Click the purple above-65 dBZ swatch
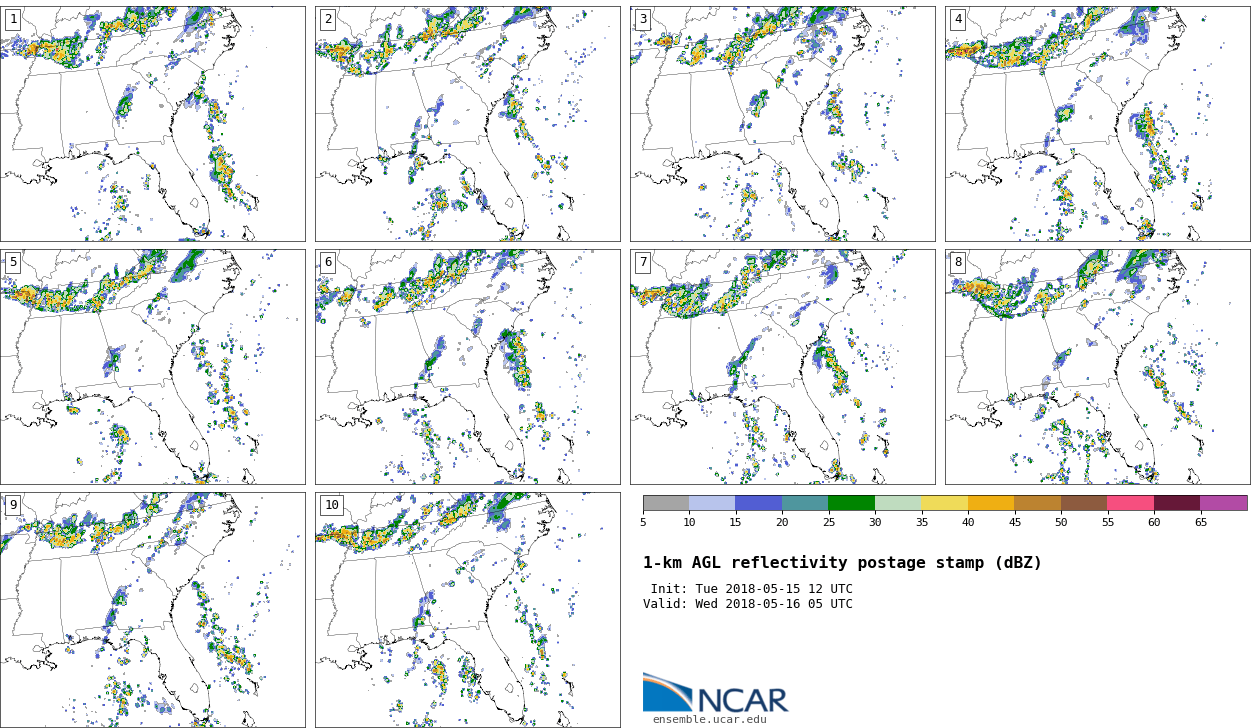The height and width of the screenshot is (728, 1260). [1224, 503]
